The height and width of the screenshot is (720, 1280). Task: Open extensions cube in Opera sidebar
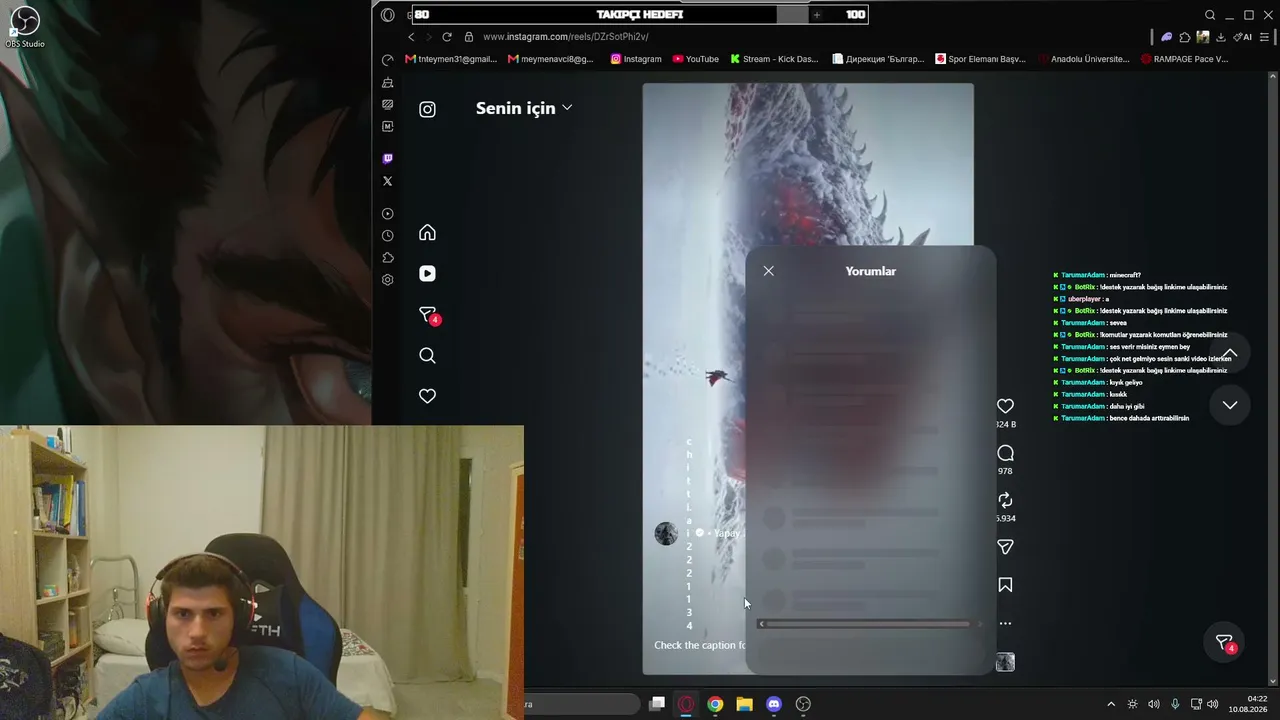387,258
